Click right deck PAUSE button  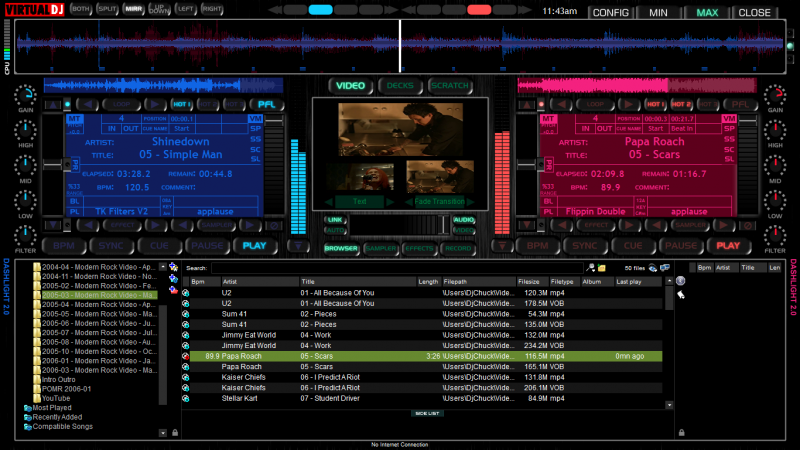click(681, 246)
